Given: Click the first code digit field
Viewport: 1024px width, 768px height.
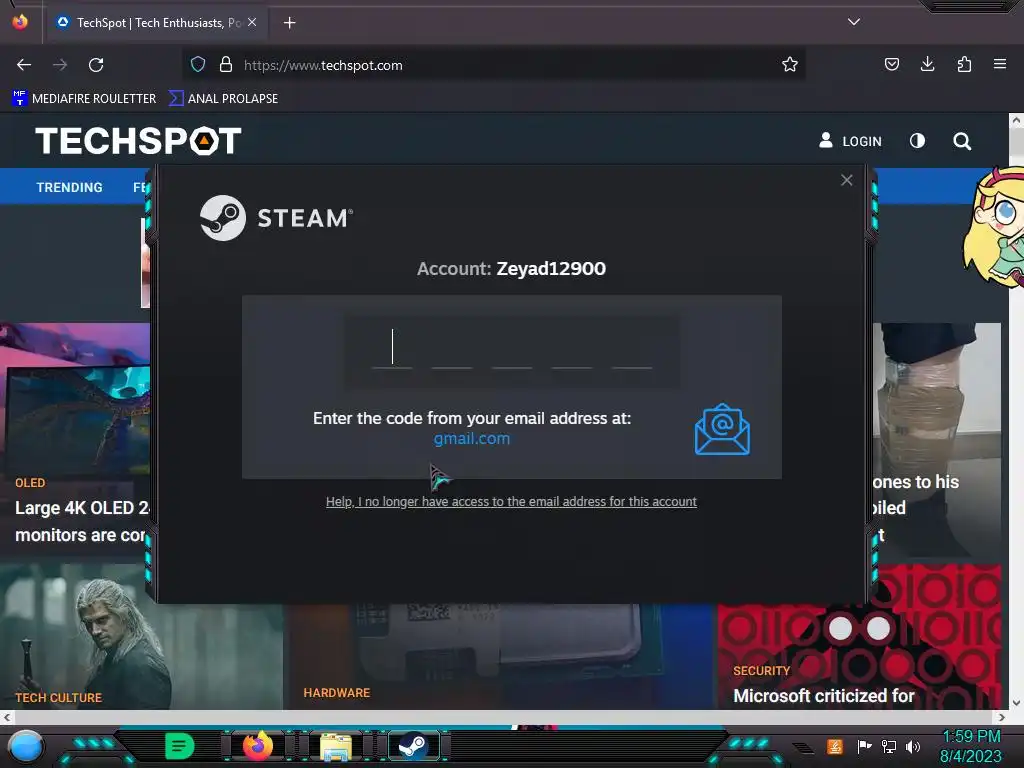Looking at the screenshot, I should point(392,349).
